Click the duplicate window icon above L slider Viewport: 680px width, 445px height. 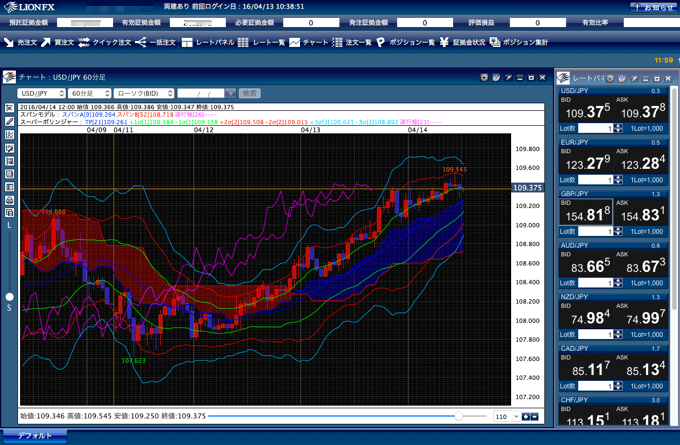pos(9,213)
